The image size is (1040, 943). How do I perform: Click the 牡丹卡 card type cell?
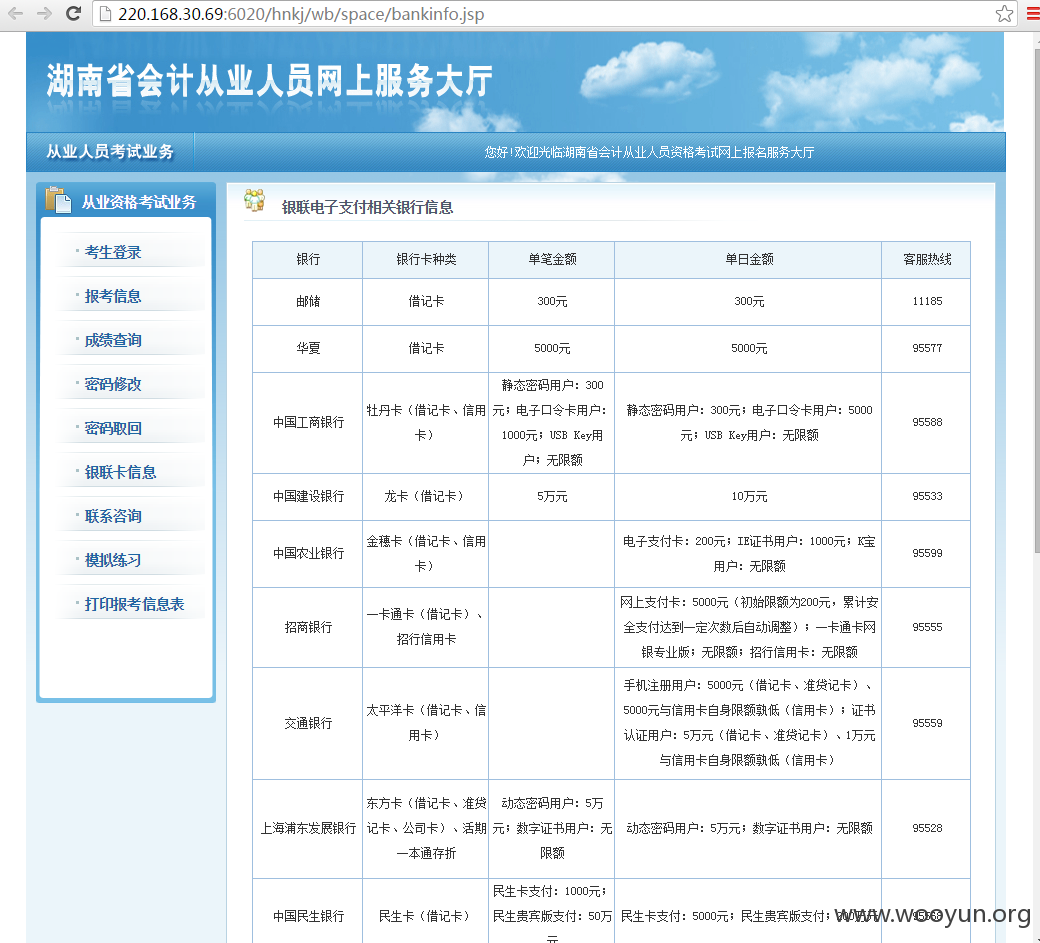(x=426, y=422)
